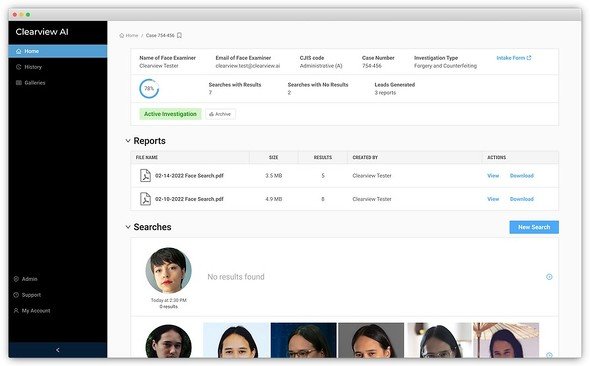
Task: Collapse the sidebar with the arrow
Action: (58, 350)
